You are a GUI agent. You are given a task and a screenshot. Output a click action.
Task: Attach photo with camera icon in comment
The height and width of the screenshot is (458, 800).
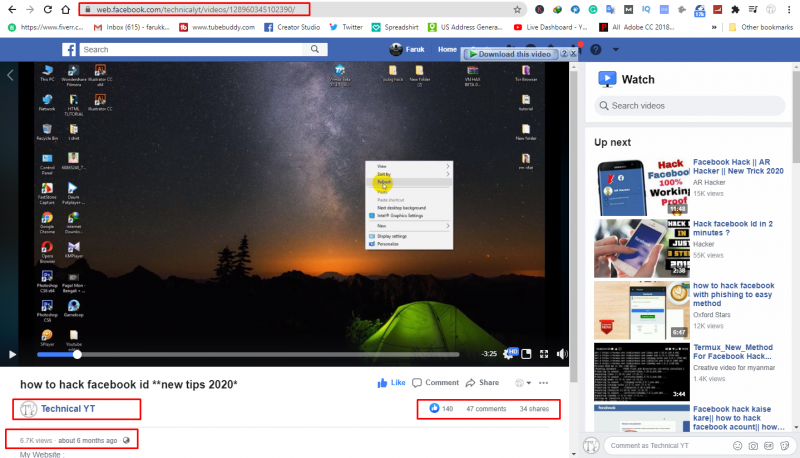click(753, 445)
